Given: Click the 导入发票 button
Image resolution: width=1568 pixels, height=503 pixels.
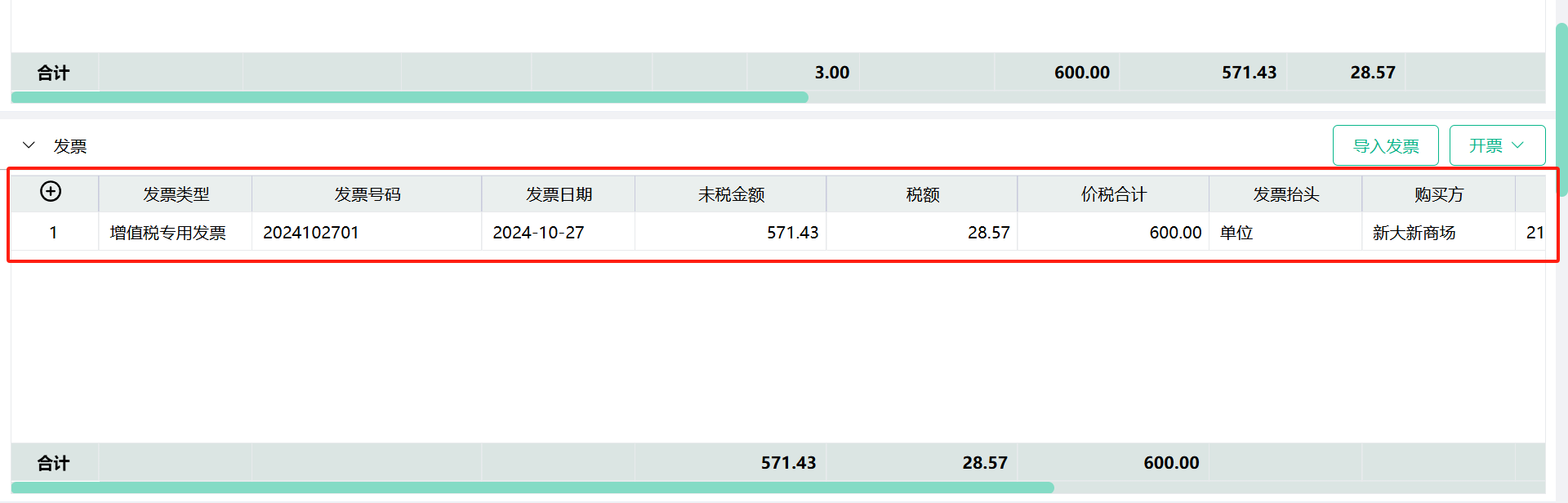Looking at the screenshot, I should click(1385, 145).
